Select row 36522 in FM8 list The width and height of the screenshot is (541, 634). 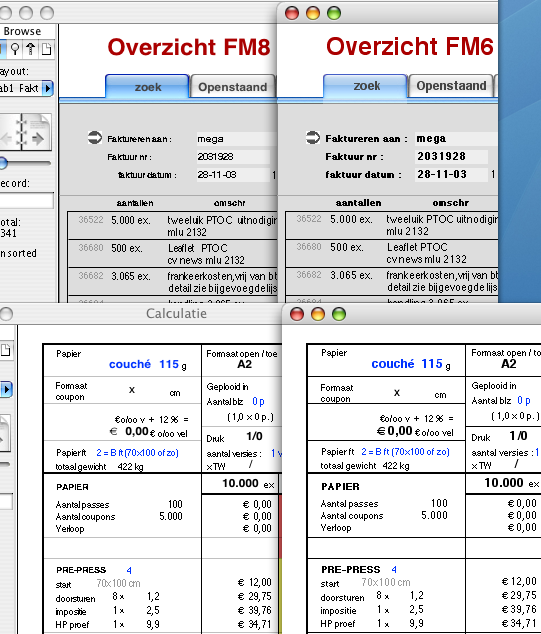[x=173, y=226]
